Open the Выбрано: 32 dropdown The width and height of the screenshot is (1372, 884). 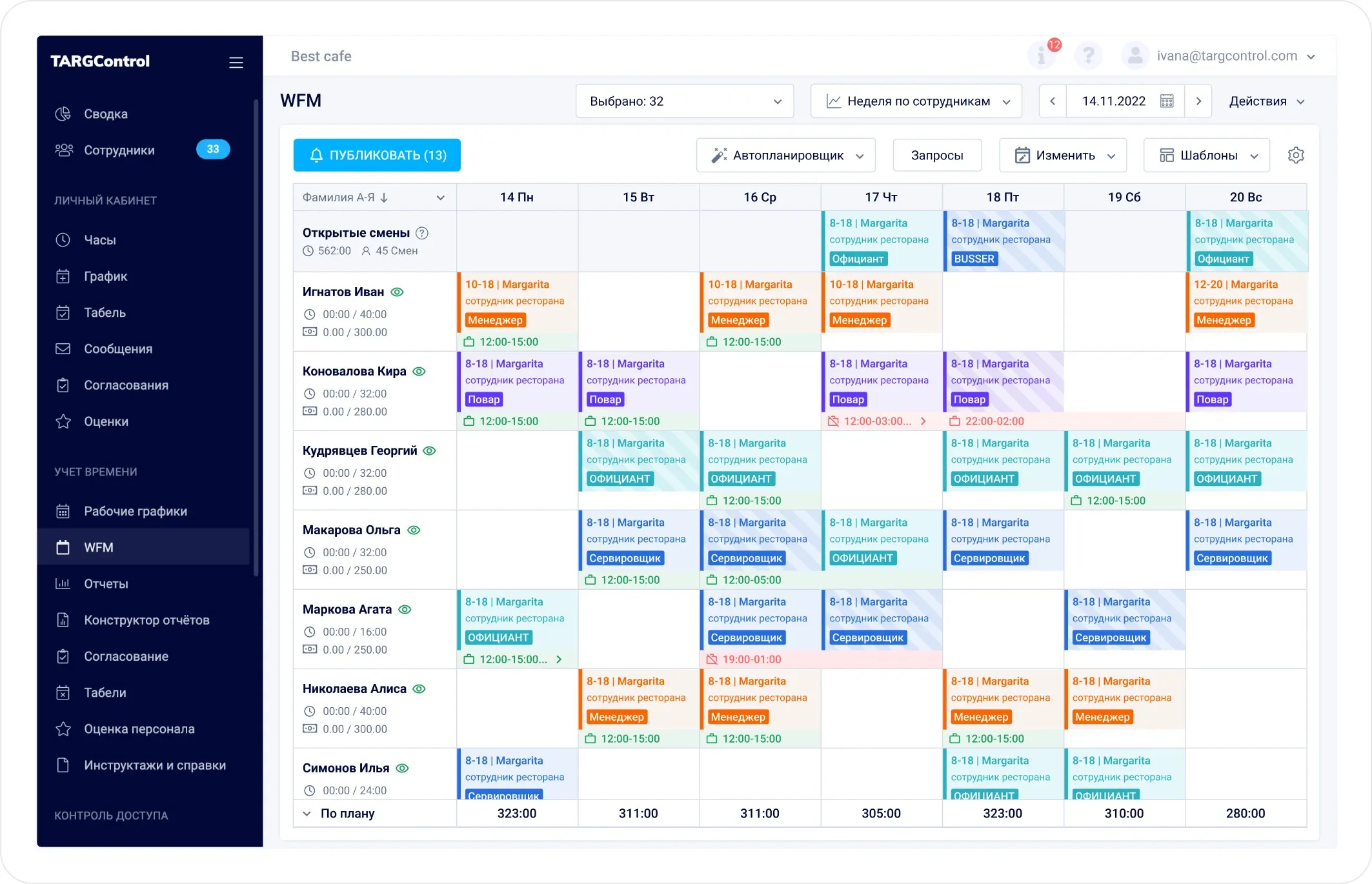point(684,101)
